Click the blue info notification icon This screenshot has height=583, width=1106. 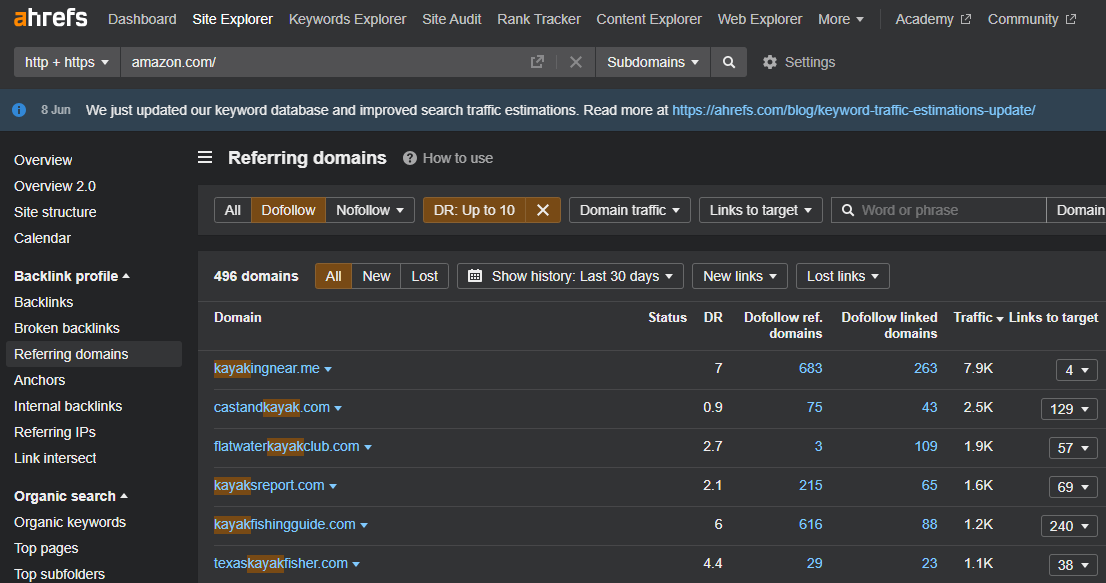coord(19,110)
